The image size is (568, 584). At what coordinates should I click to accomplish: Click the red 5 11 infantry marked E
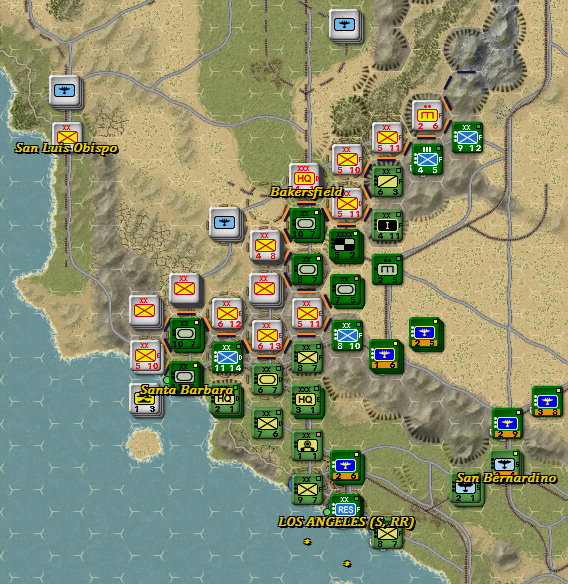[307, 313]
